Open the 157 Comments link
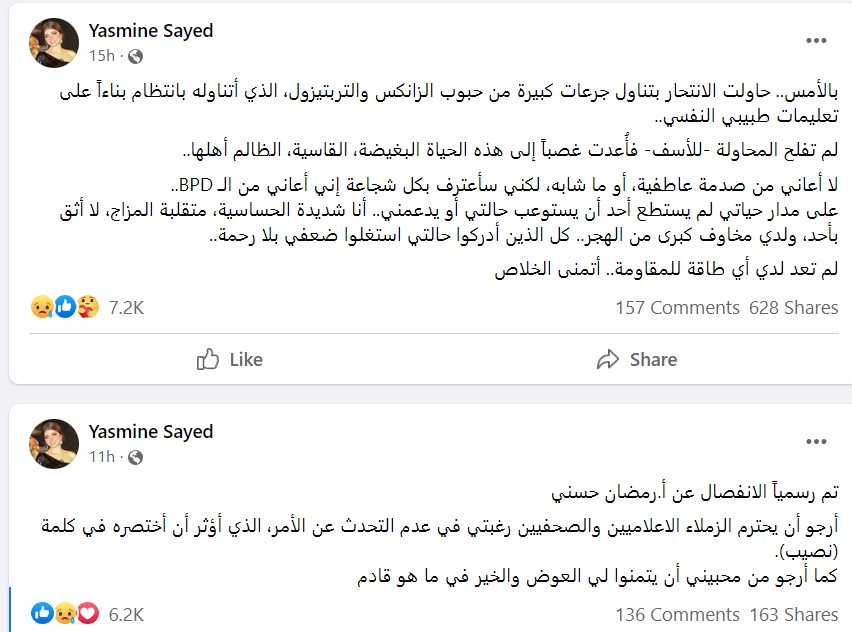Image resolution: width=852 pixels, height=632 pixels. [x=675, y=308]
